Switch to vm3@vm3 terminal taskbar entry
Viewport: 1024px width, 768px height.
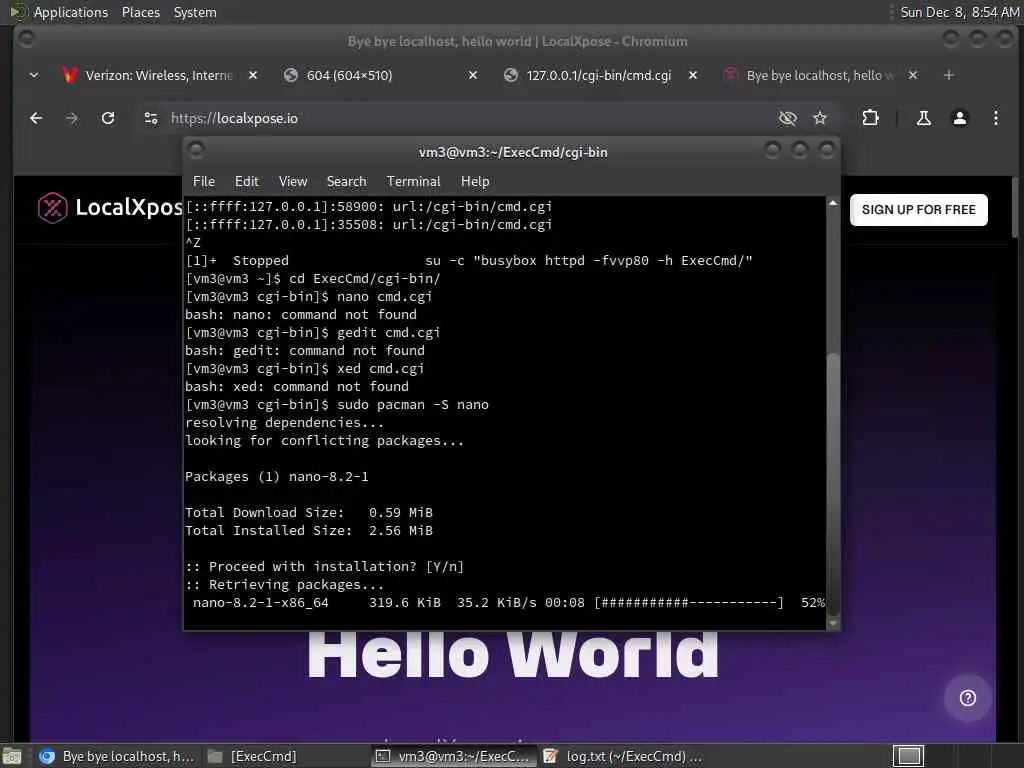(x=454, y=756)
